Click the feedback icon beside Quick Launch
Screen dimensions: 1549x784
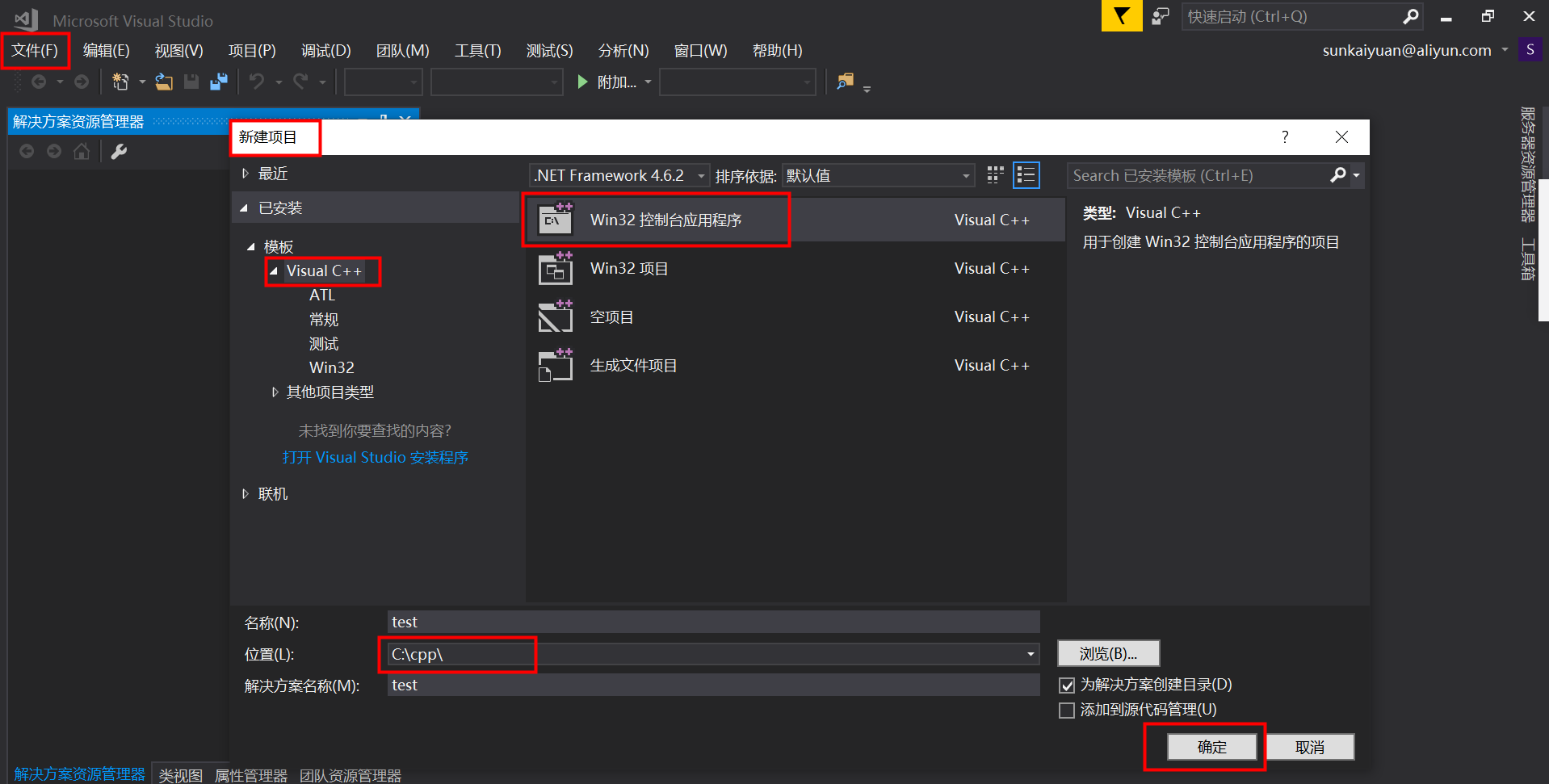tap(1161, 16)
